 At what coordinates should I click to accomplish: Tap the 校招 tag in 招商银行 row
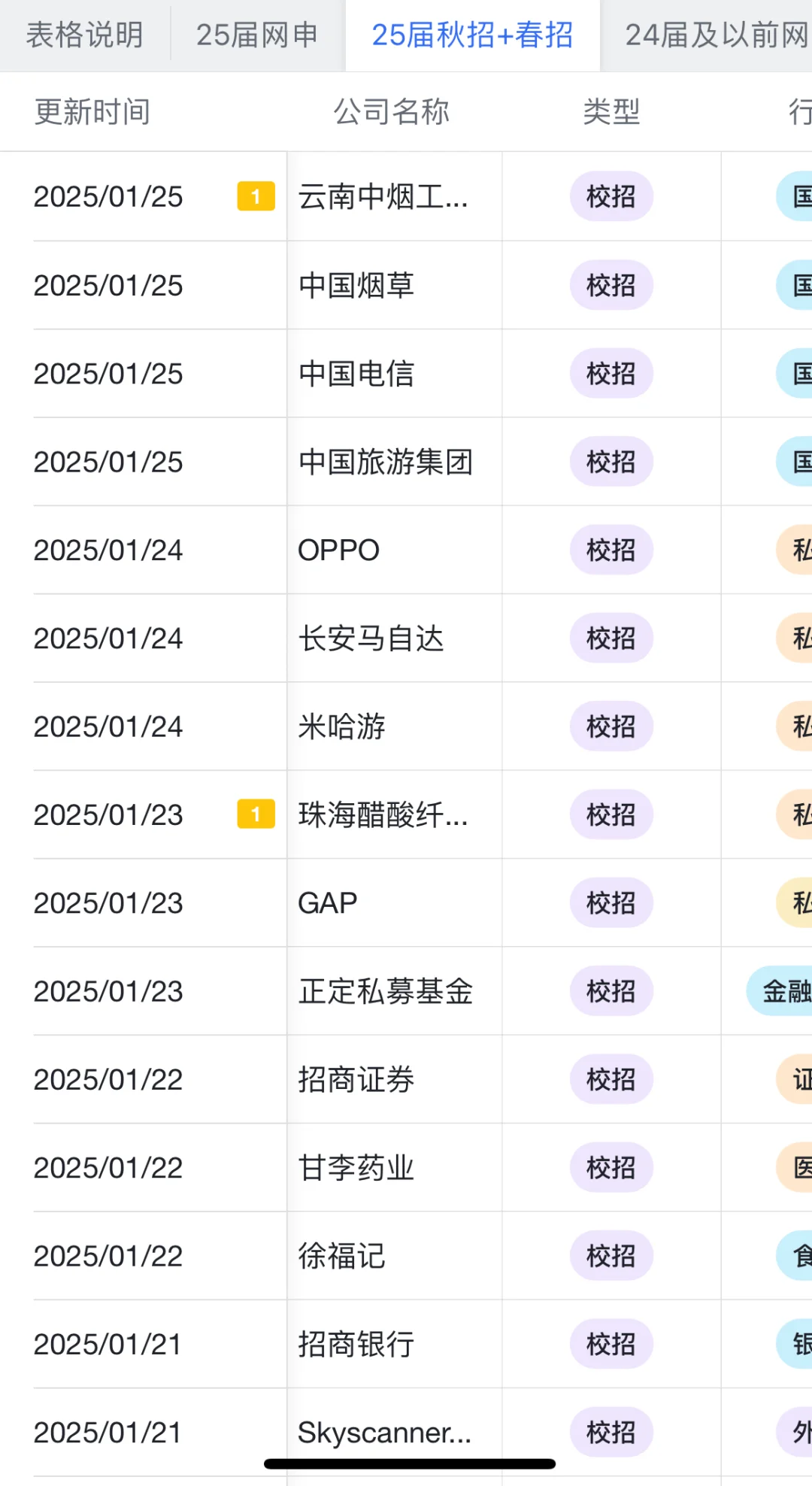(611, 1344)
